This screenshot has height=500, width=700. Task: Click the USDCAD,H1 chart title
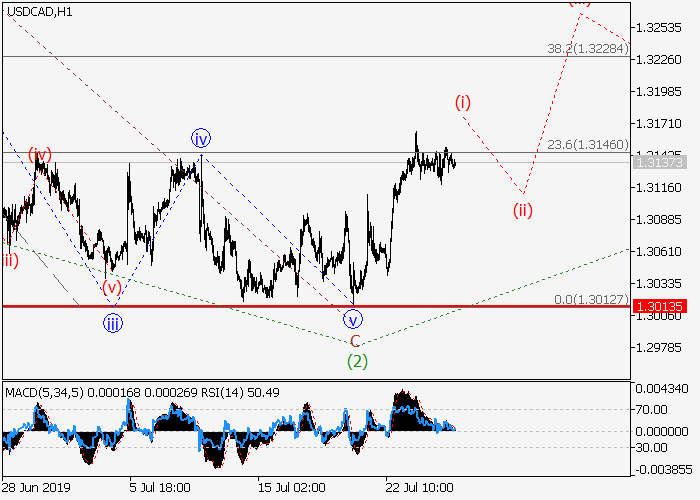pyautogui.click(x=38, y=11)
